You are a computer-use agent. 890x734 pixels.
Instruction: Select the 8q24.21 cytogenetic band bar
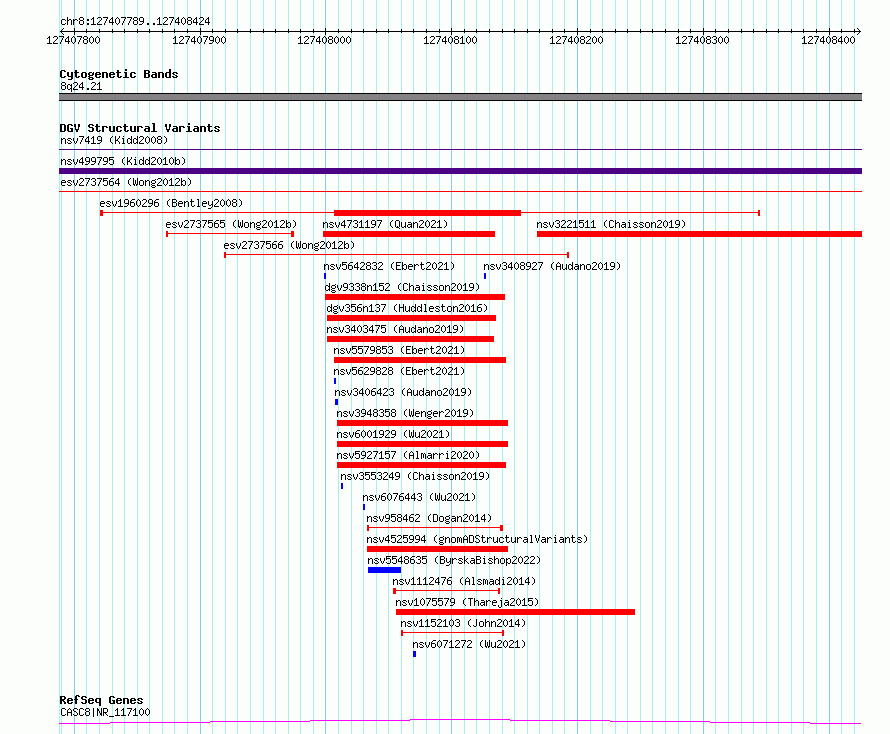[x=460, y=97]
